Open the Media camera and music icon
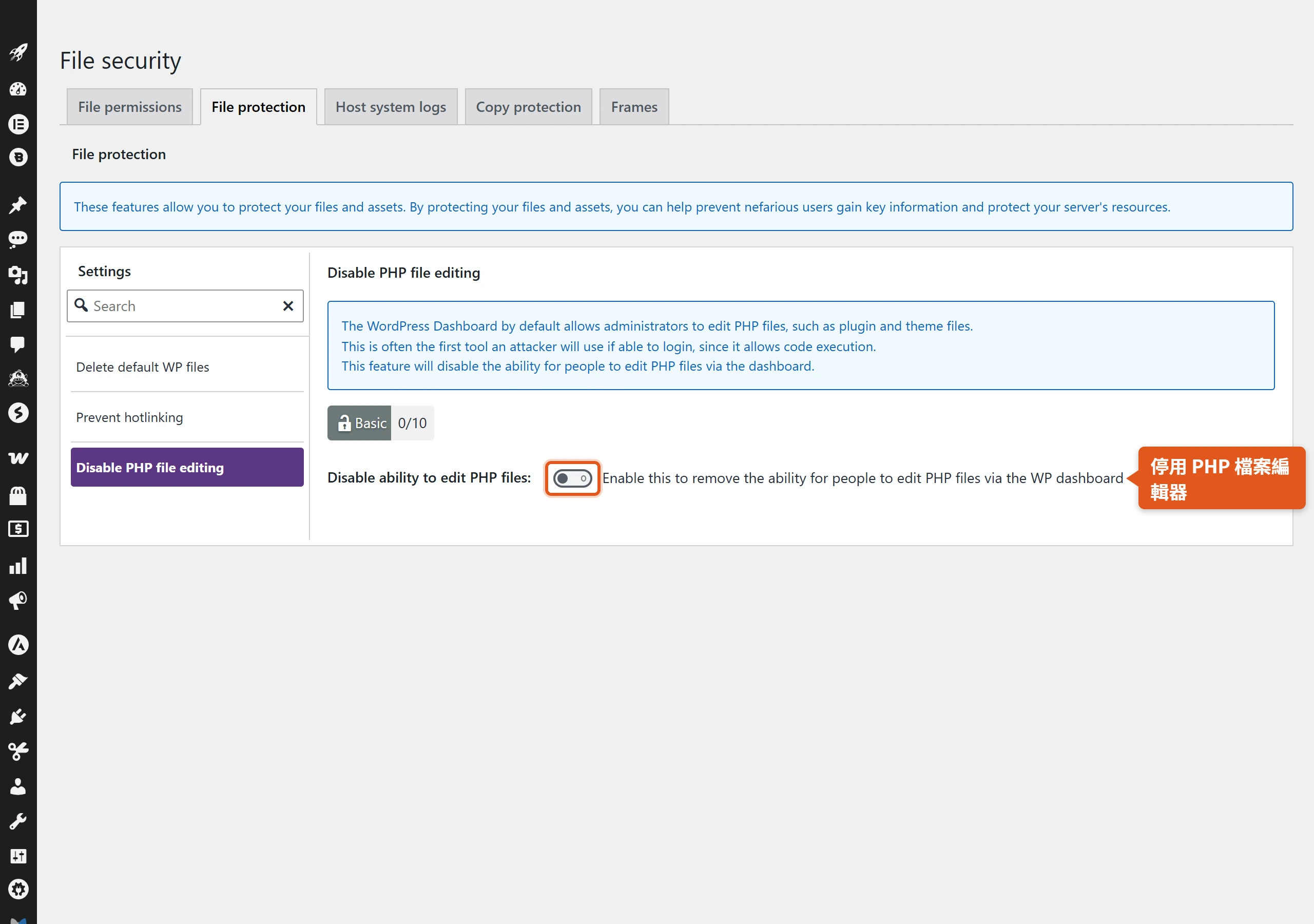This screenshot has width=1314, height=924. [18, 275]
